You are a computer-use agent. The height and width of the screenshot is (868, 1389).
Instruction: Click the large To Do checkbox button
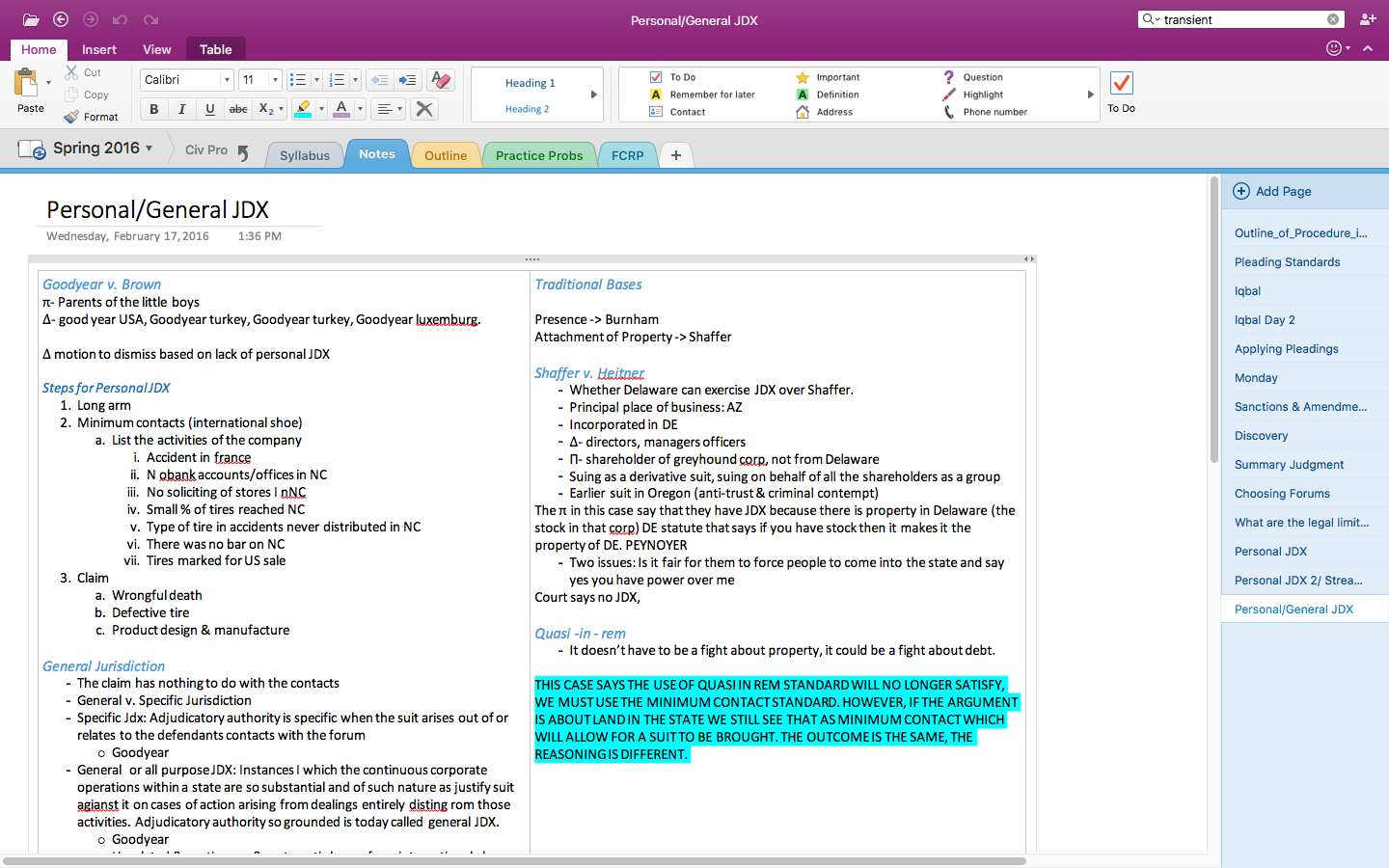[1121, 93]
